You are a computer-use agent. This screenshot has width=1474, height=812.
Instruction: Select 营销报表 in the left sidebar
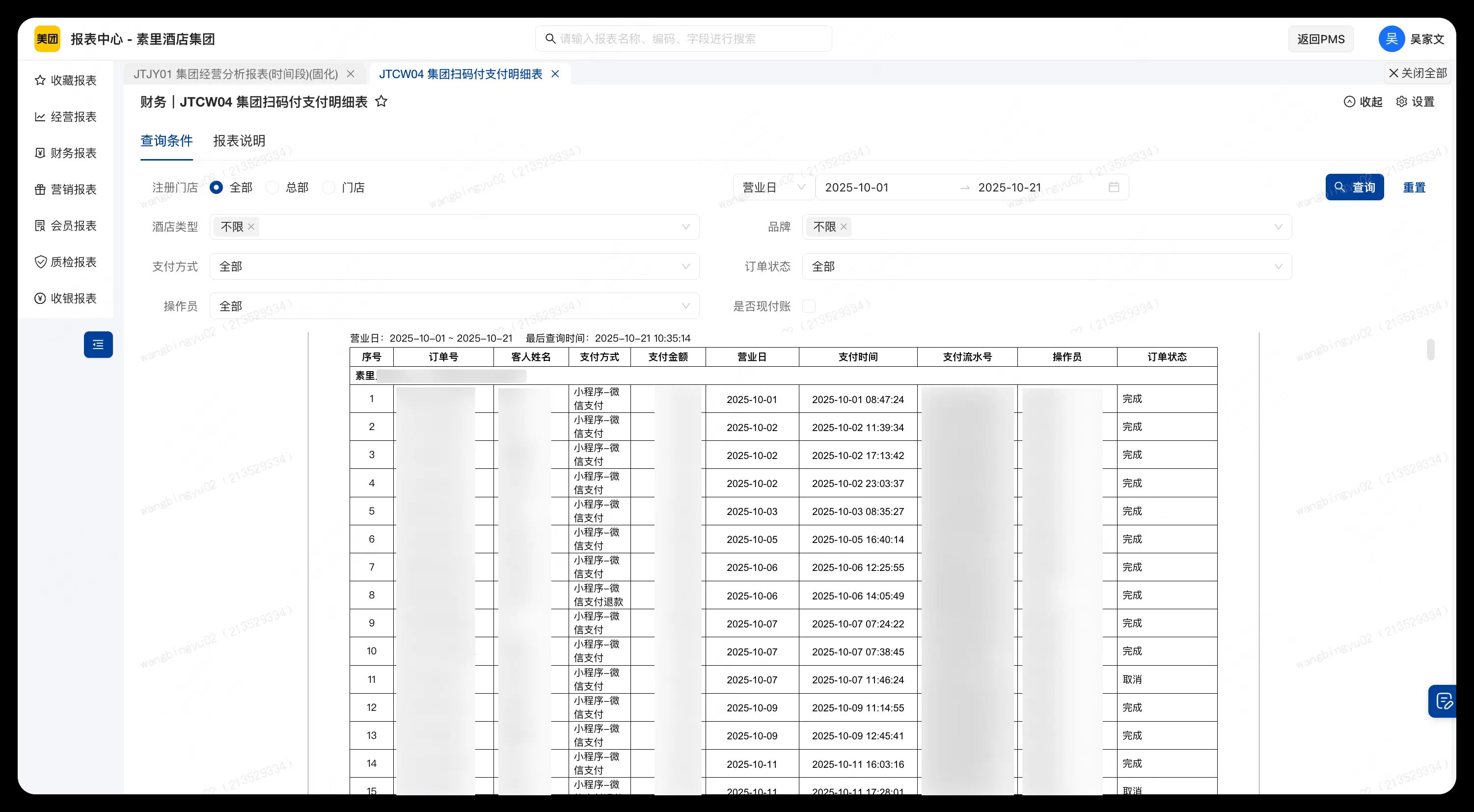[66, 189]
